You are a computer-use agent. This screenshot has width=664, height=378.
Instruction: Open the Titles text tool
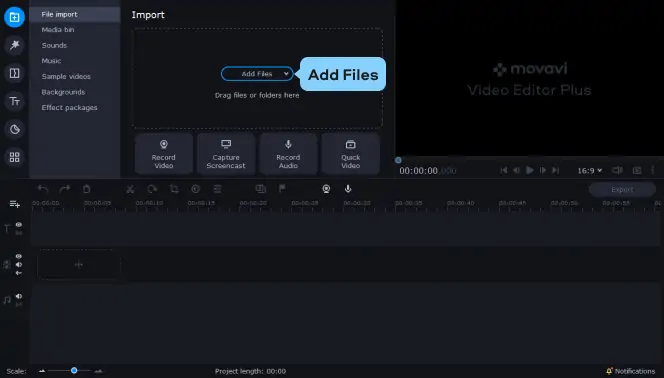(x=14, y=101)
